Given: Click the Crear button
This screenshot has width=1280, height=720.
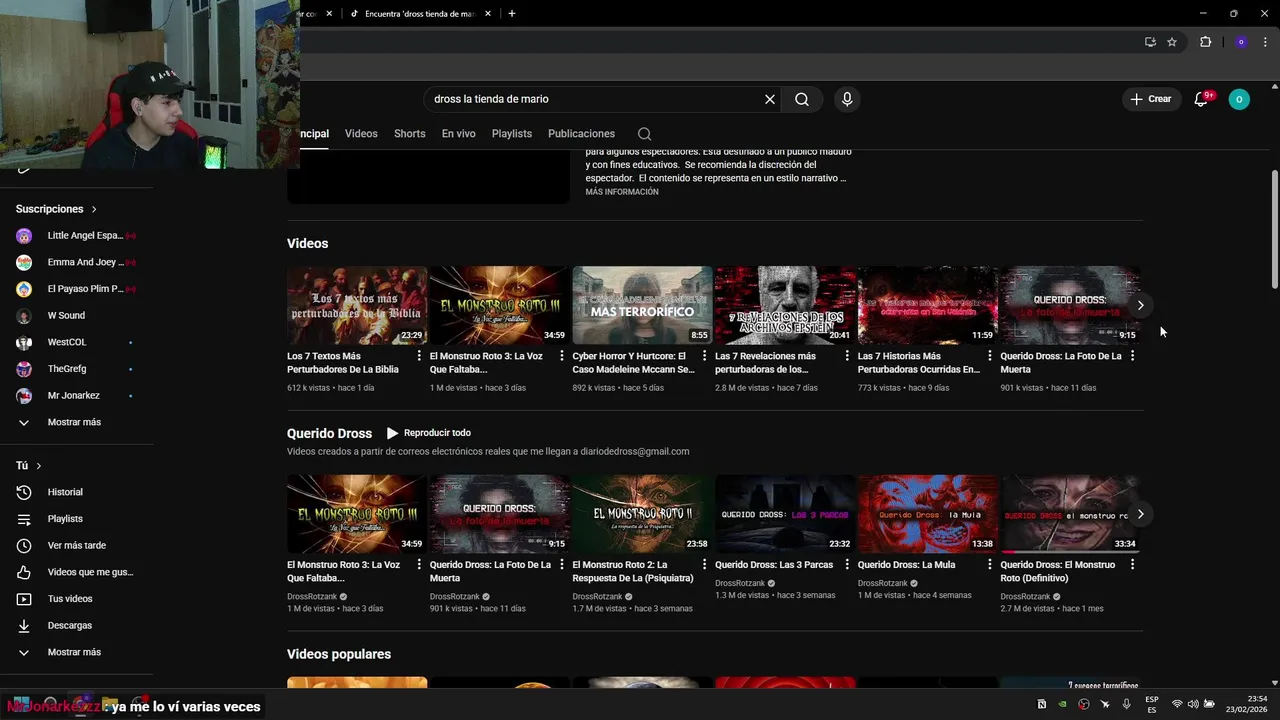Looking at the screenshot, I should 1150,99.
